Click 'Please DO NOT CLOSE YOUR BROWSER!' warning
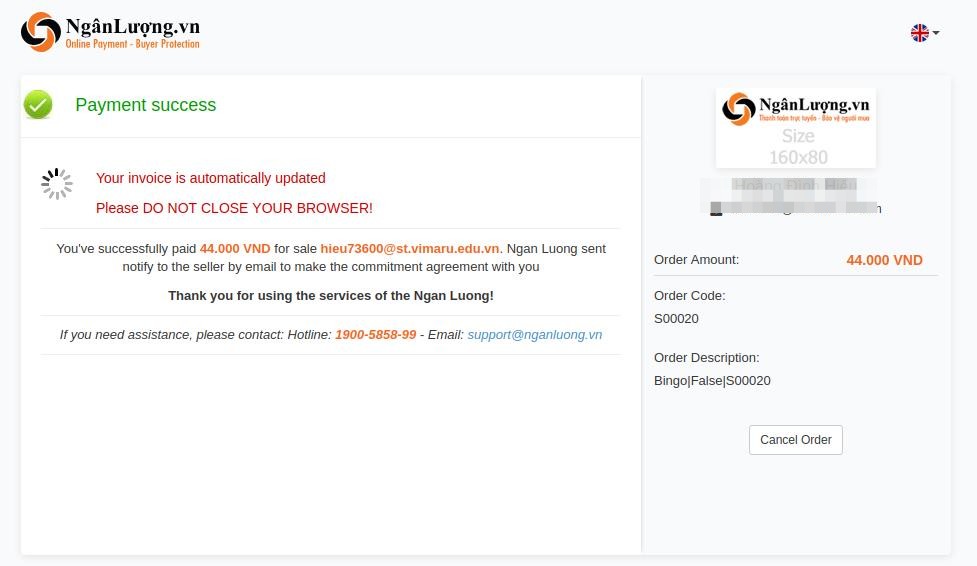This screenshot has width=977, height=566. point(234,208)
